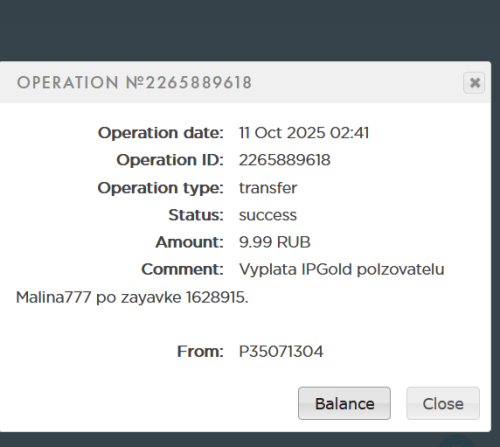Click the Close button
Screen dimensions: 500x447
coord(443,403)
